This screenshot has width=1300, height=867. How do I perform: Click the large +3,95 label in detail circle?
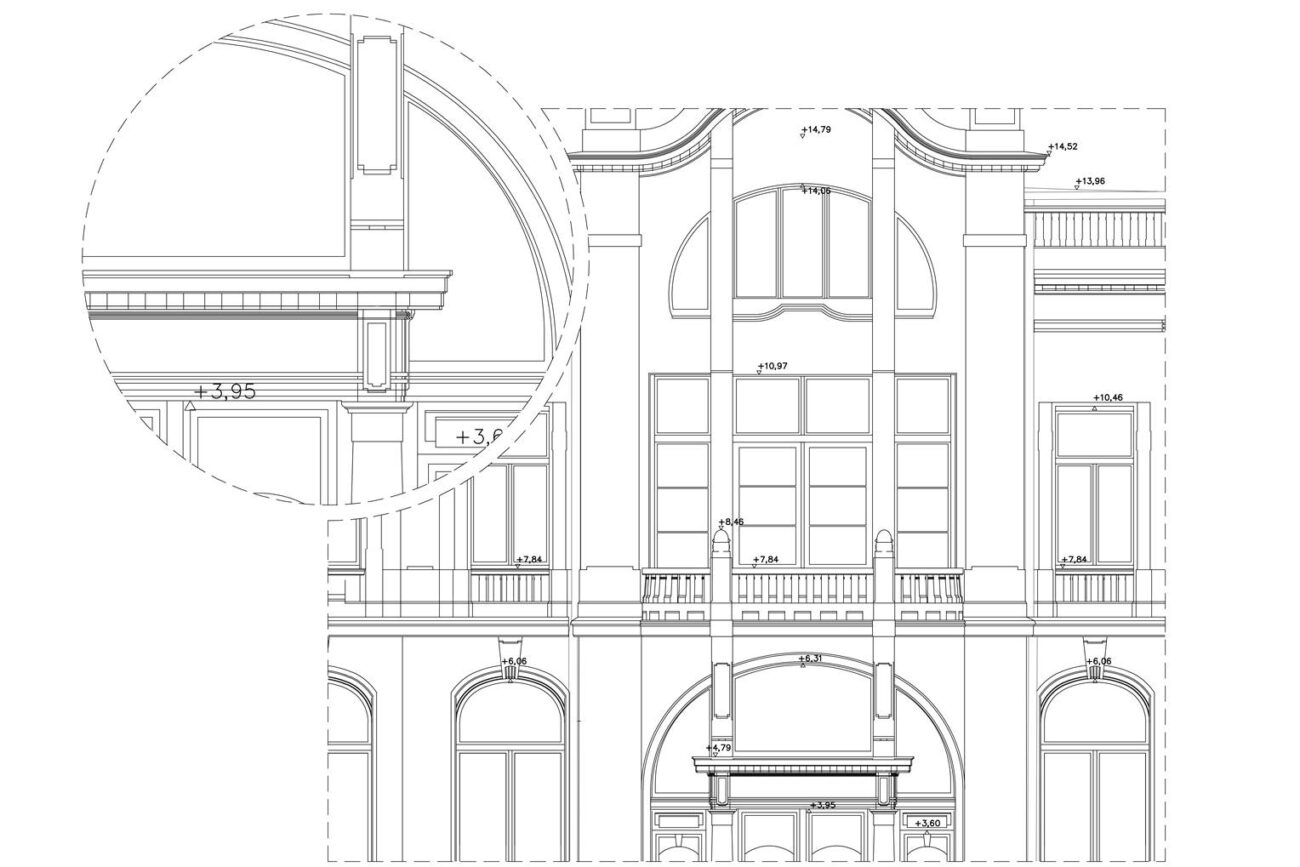(x=225, y=391)
